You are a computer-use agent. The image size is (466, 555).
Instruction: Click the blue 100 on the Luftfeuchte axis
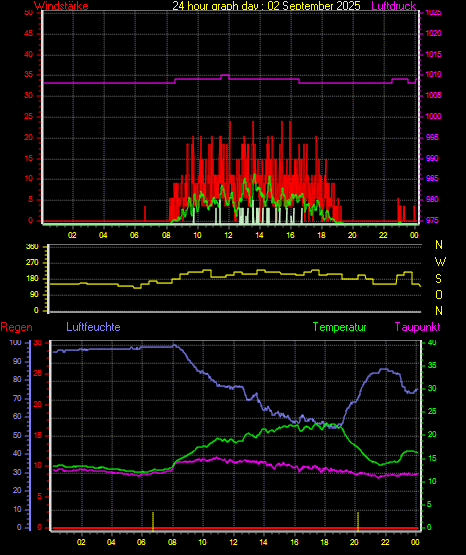16,343
